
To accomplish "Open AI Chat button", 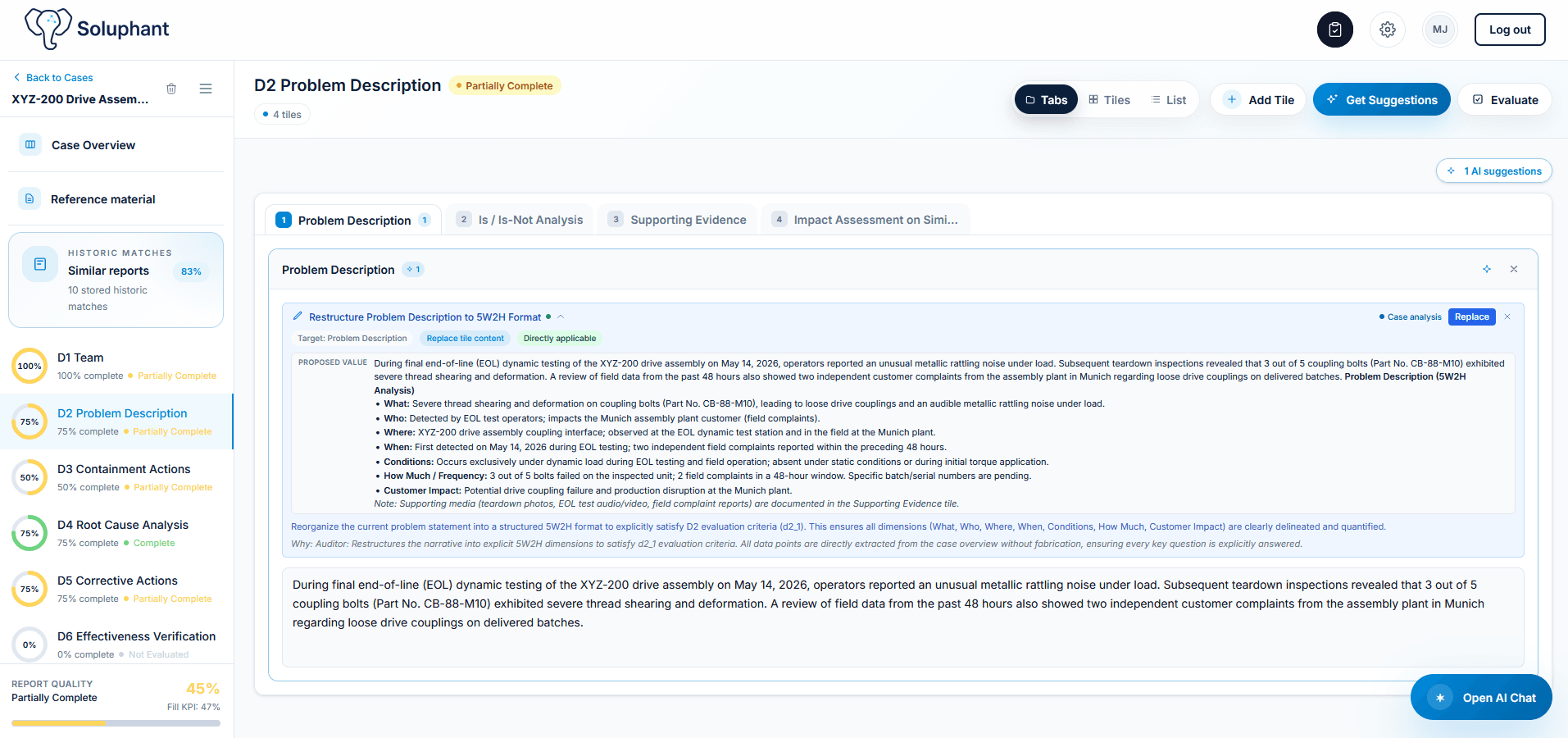I will (1481, 697).
